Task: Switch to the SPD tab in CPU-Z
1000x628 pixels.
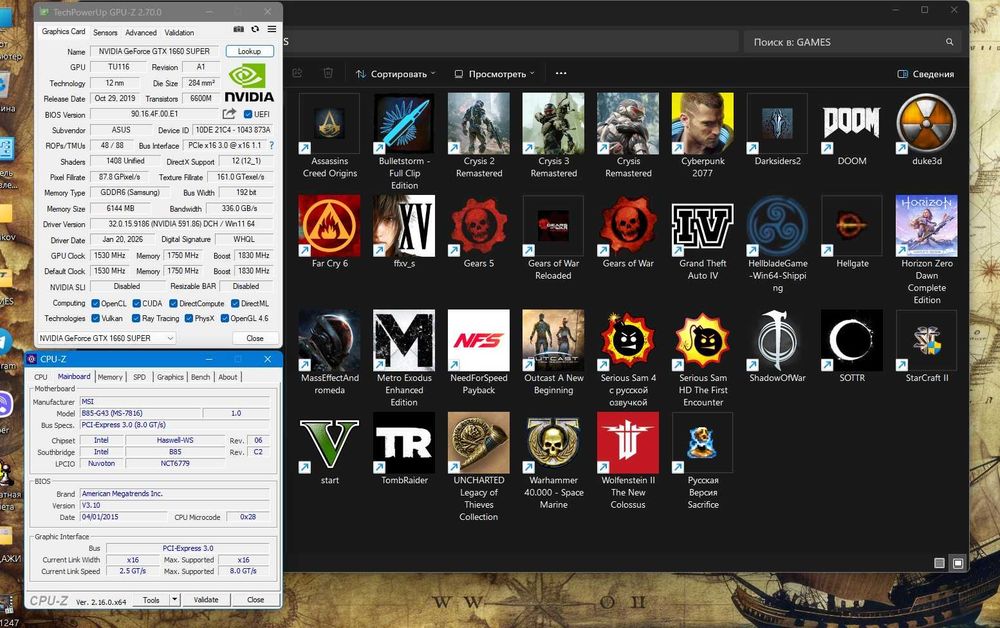Action: [140, 377]
